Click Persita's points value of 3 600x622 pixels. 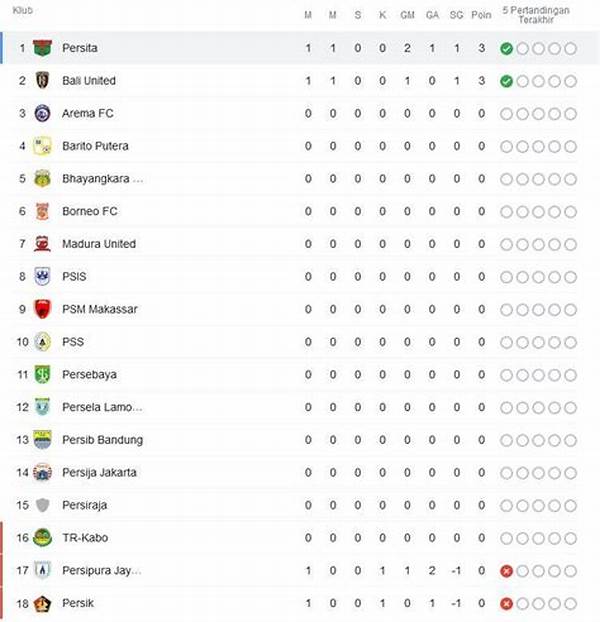point(482,48)
